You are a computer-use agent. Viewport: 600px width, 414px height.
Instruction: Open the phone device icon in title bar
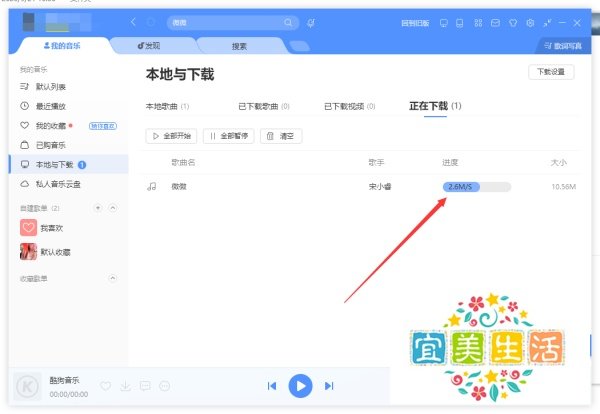coord(460,23)
